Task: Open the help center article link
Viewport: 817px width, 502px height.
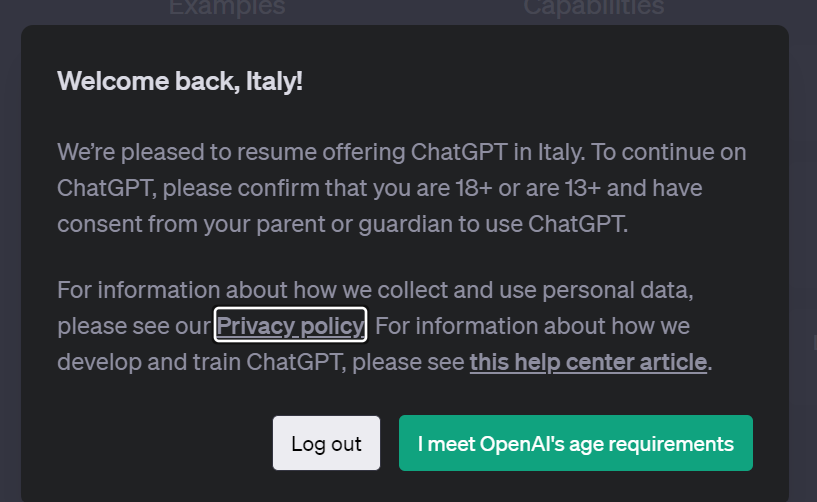Action: point(588,361)
